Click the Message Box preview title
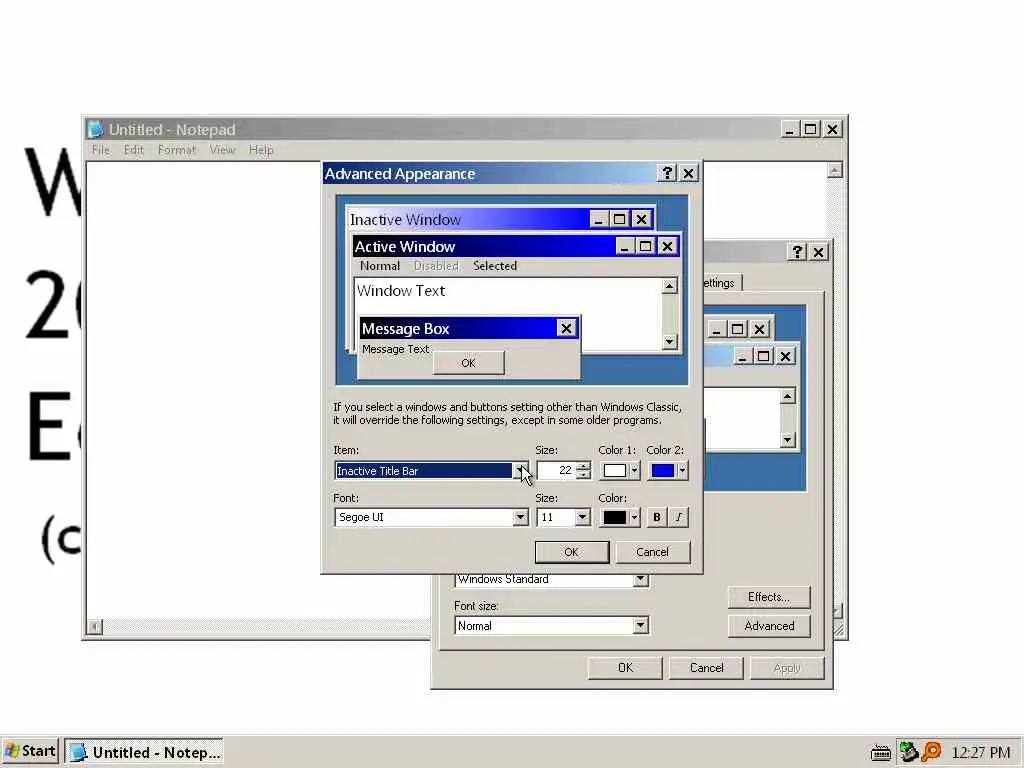This screenshot has width=1024, height=768. pyautogui.click(x=406, y=328)
